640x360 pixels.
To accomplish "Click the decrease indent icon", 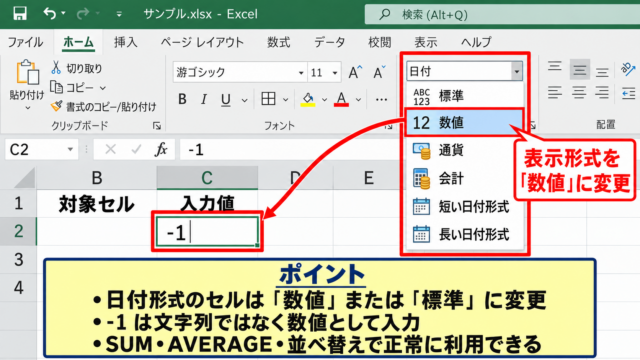I will (628, 93).
